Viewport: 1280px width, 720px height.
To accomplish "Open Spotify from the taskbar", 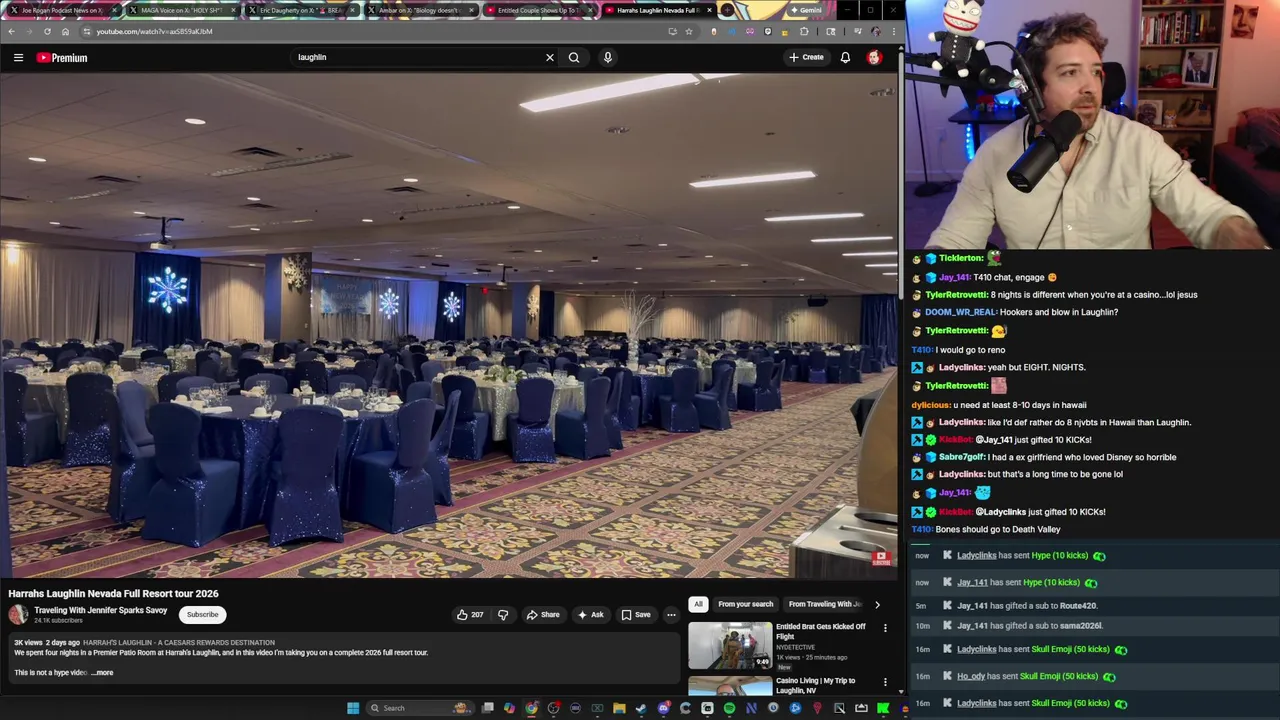I will (x=729, y=708).
